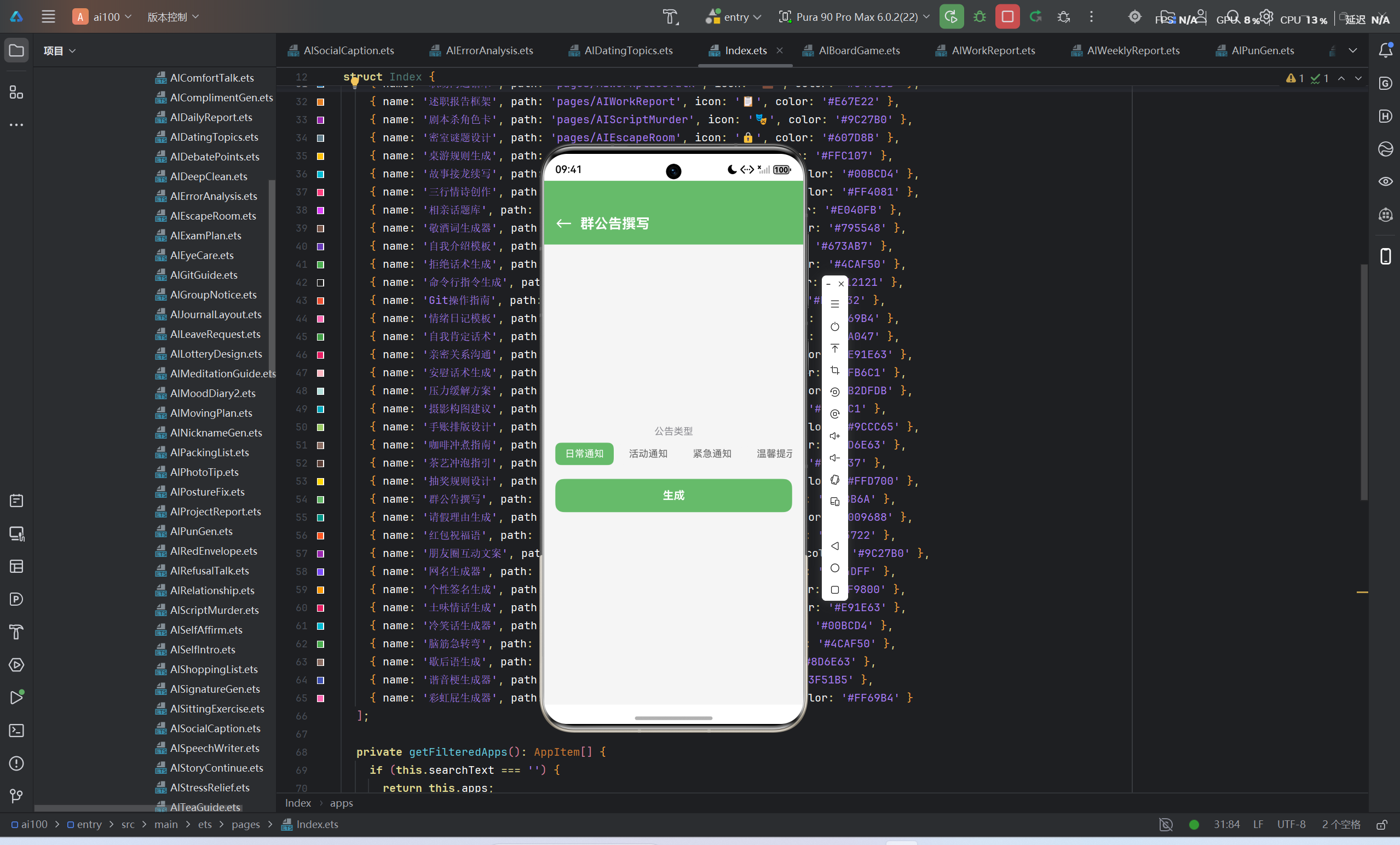Open the structure tool window
This screenshot has width=1400, height=845.
tap(16, 92)
